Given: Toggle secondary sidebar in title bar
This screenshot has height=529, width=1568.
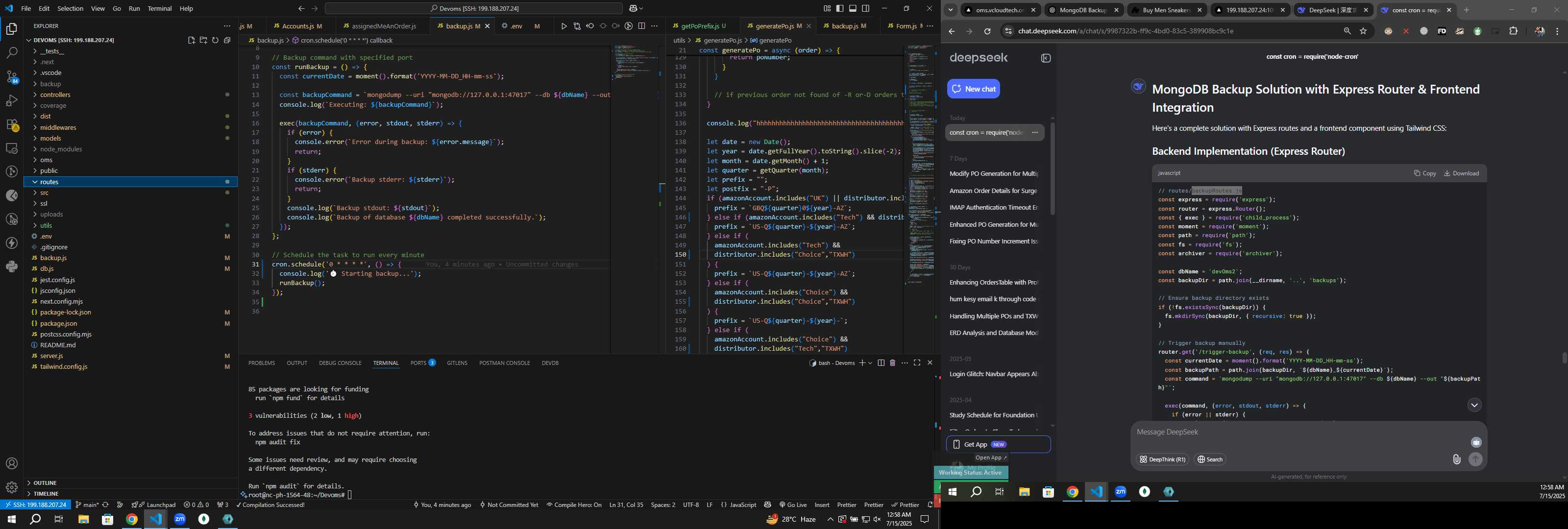Looking at the screenshot, I should (865, 8).
